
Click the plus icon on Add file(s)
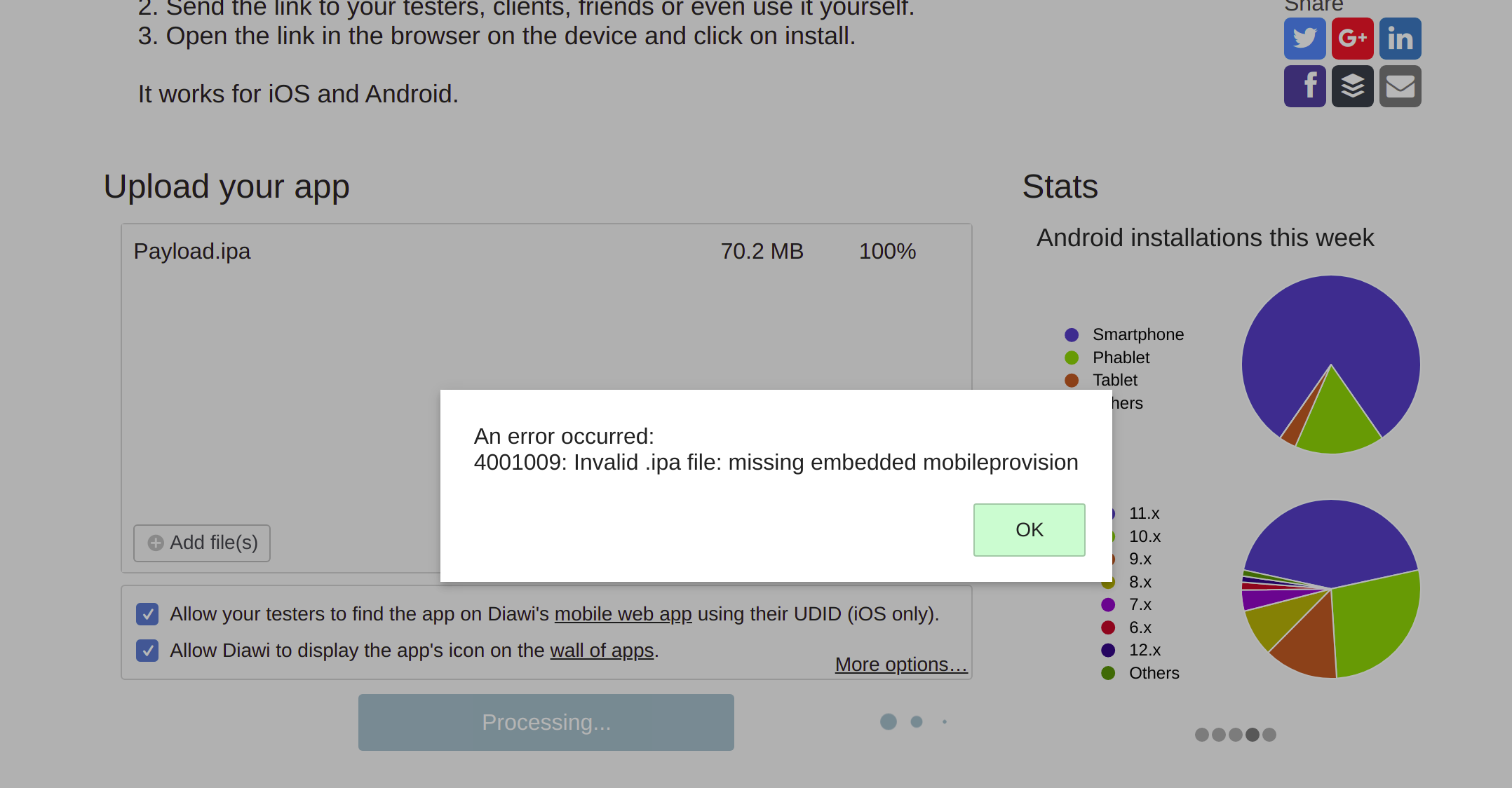point(156,543)
